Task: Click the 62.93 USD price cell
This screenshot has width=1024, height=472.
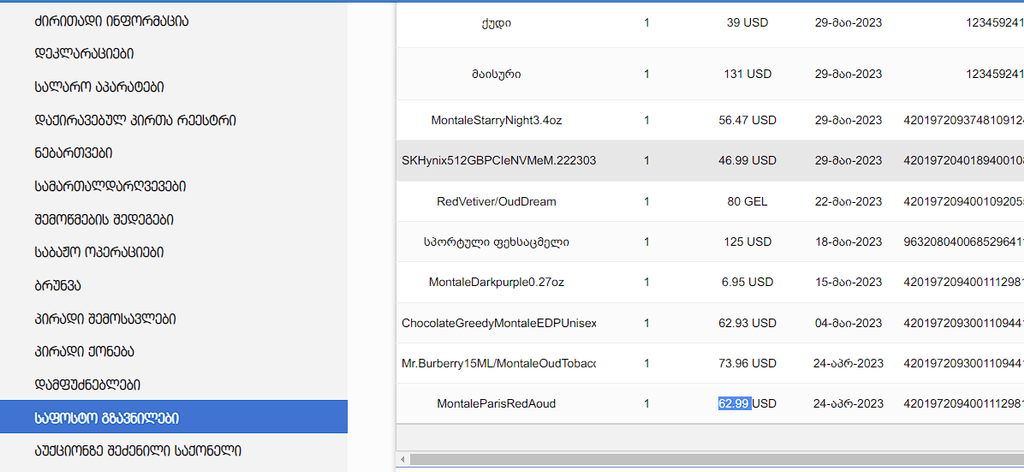Action: click(747, 323)
